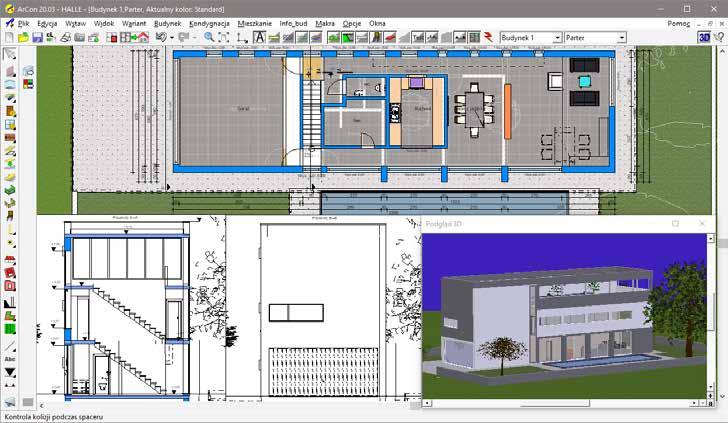Image resolution: width=728 pixels, height=423 pixels.
Task: Open the Okna menu
Action: coord(377,23)
